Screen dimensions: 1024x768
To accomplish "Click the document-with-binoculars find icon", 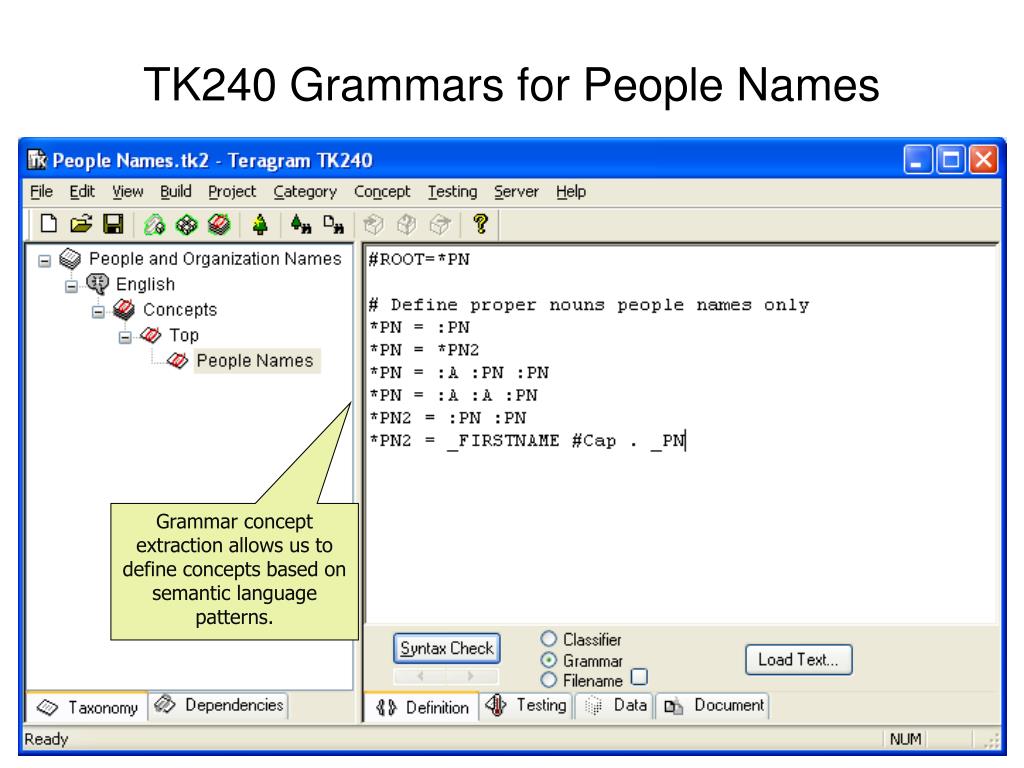I will point(333,225).
